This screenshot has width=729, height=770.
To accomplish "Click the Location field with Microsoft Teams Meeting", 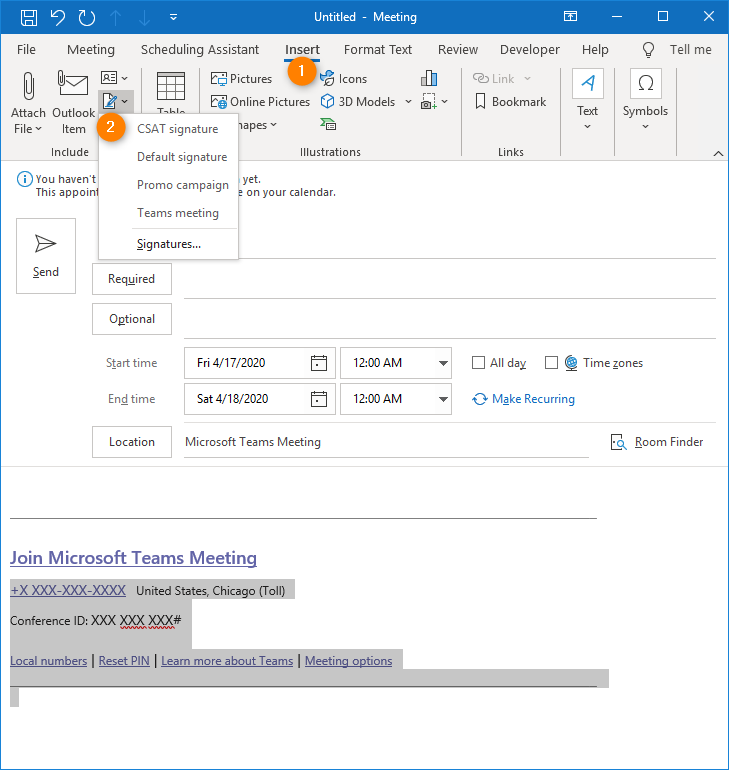I will (386, 442).
